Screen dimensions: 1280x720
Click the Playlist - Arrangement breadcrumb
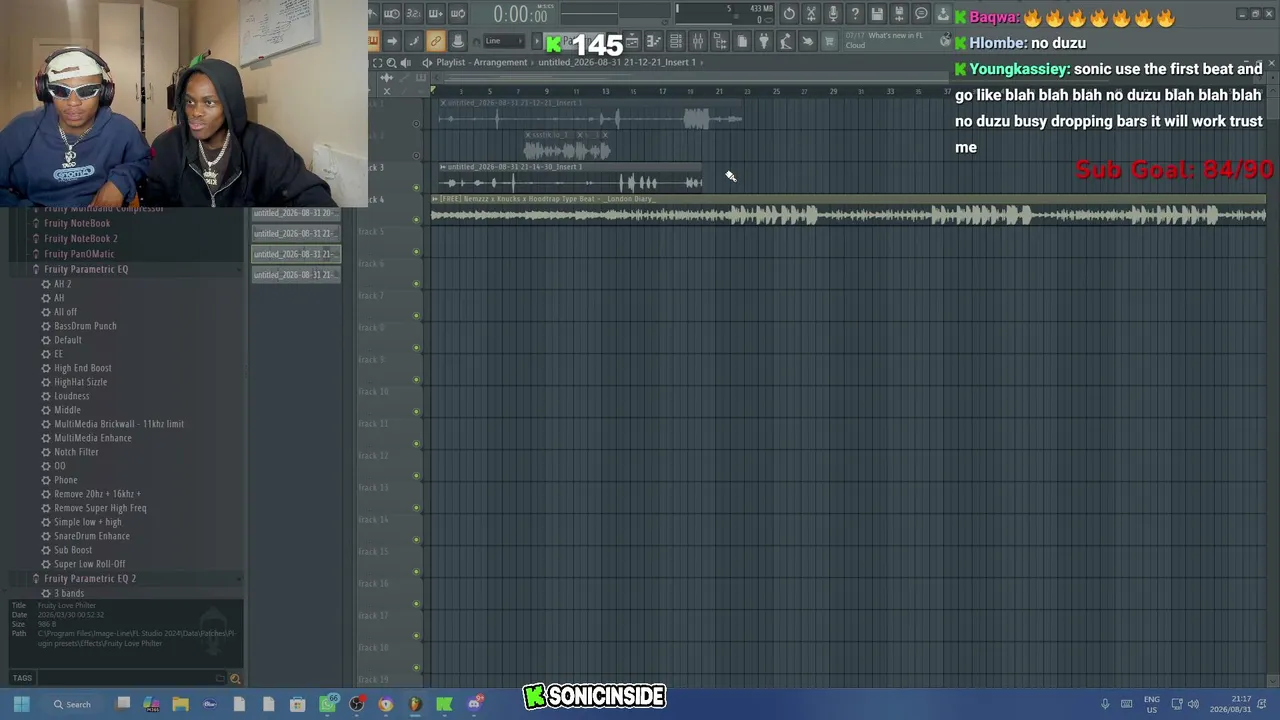[x=481, y=62]
